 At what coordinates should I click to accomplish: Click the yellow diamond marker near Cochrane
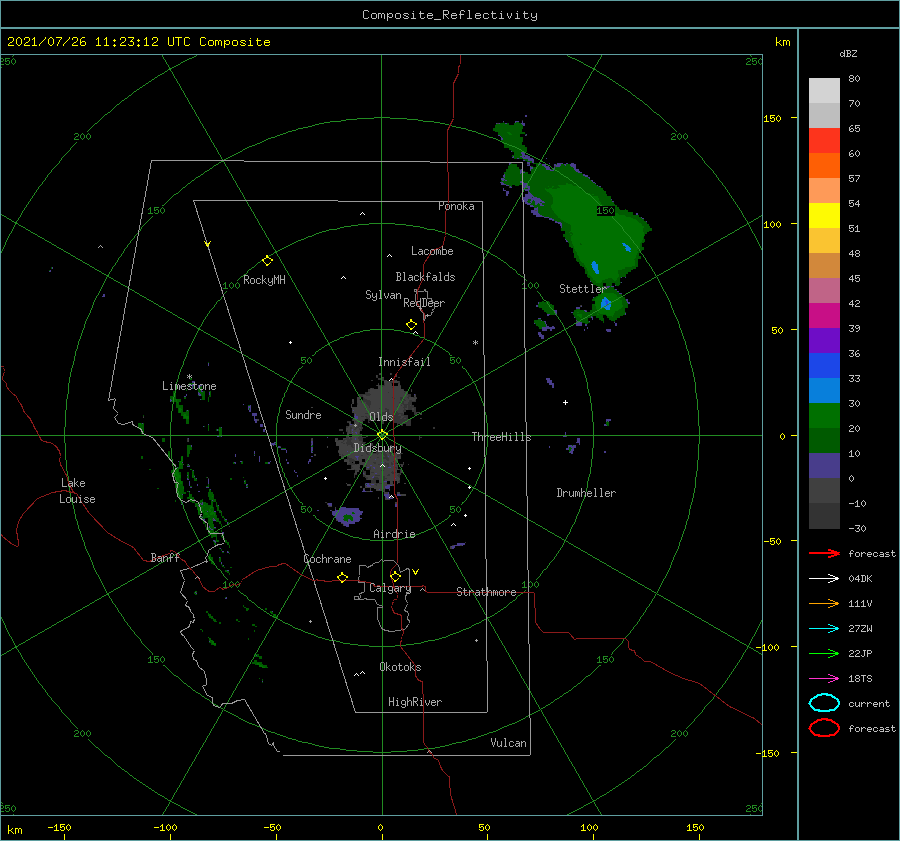(x=342, y=577)
